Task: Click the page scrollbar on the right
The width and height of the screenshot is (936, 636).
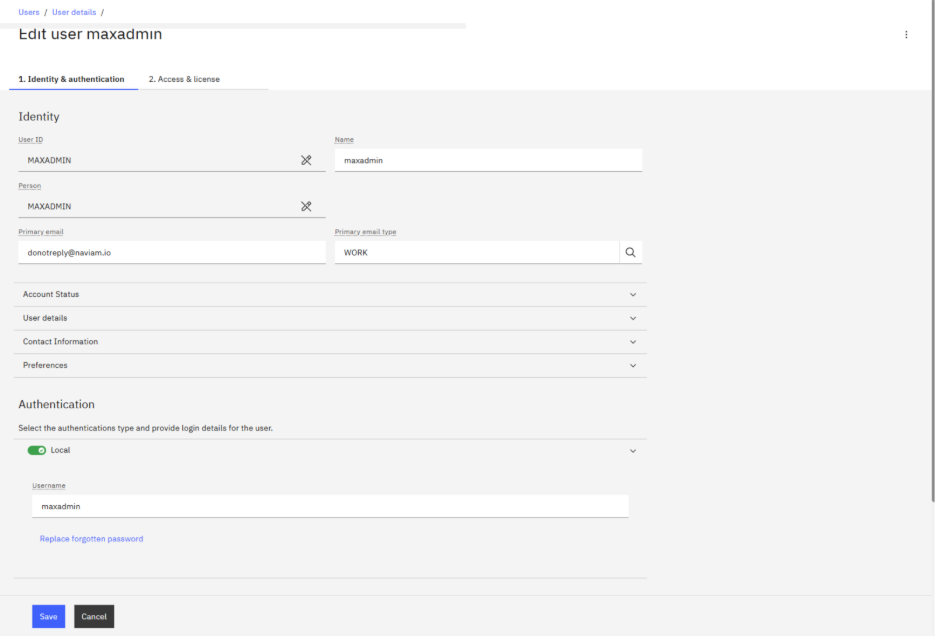Action: [x=931, y=300]
